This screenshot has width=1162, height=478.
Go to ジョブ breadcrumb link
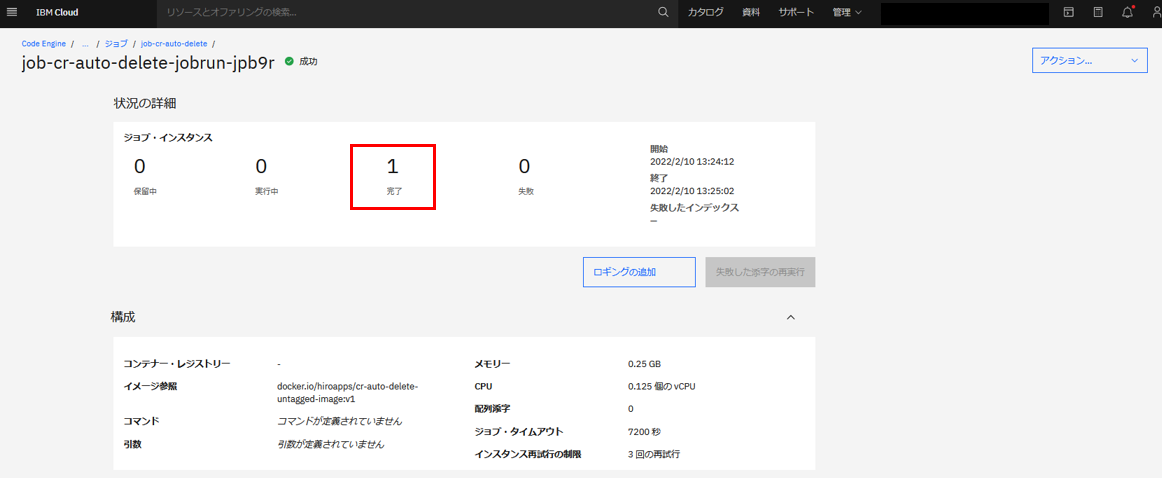point(116,44)
